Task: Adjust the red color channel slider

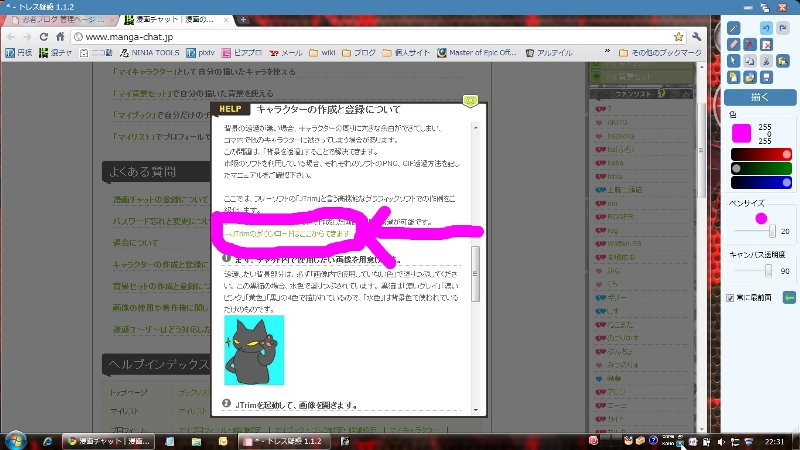Action: click(761, 154)
